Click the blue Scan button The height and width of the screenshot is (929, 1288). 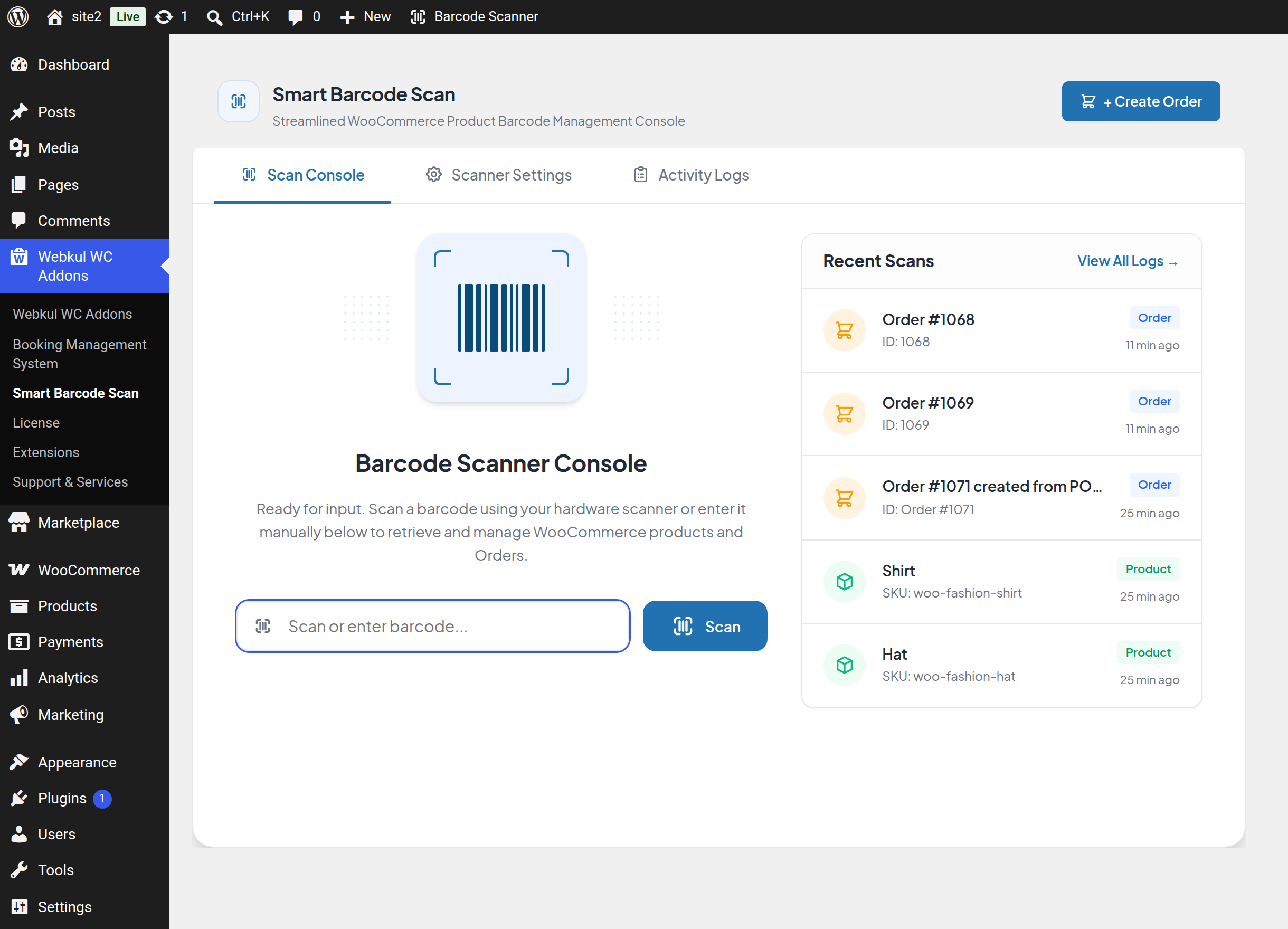click(x=705, y=626)
